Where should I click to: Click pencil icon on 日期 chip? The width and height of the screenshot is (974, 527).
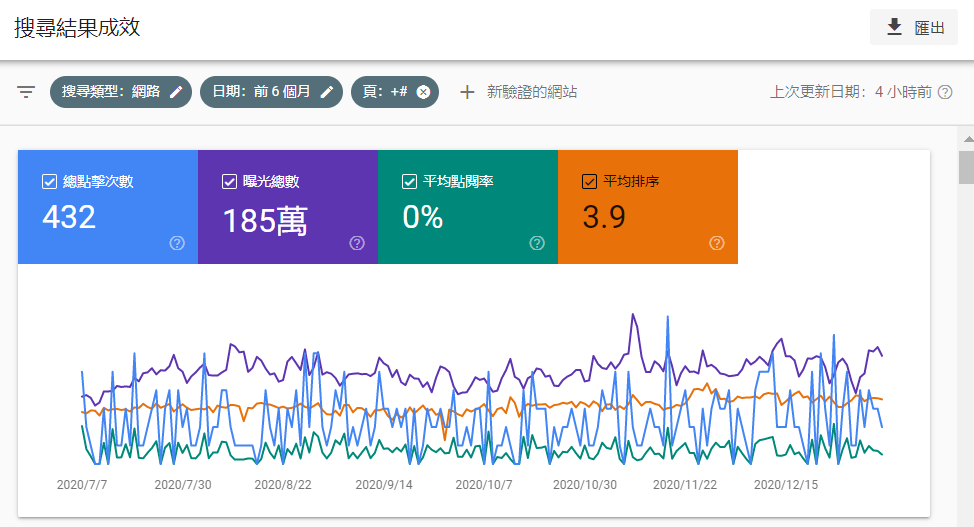327,92
